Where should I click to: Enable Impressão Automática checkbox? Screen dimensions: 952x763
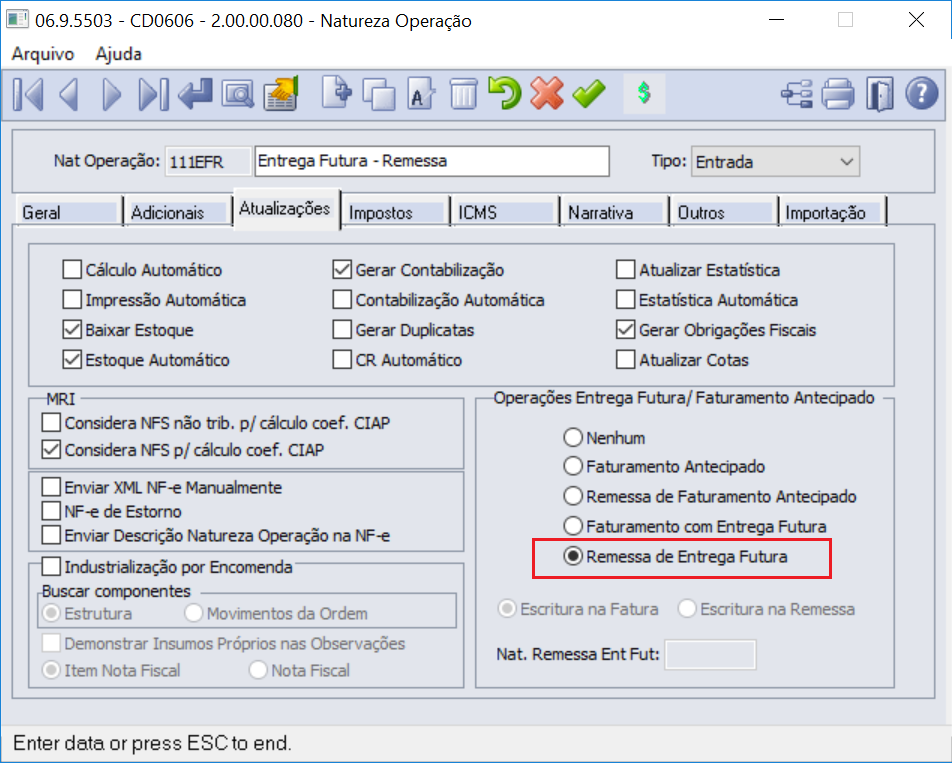pyautogui.click(x=72, y=299)
